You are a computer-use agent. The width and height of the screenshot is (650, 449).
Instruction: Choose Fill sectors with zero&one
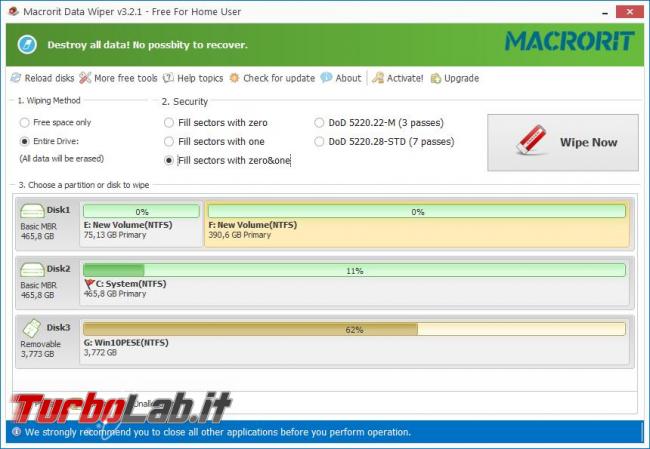pos(228,160)
